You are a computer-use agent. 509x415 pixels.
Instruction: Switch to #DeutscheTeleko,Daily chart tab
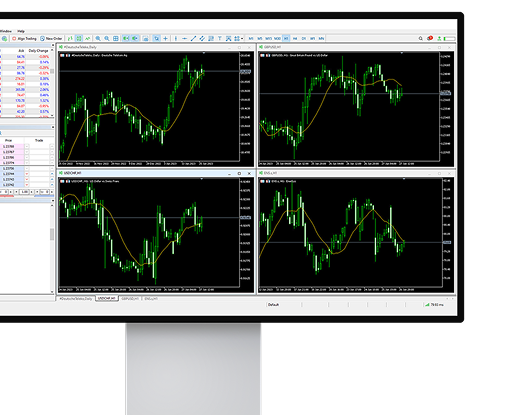tap(76, 299)
